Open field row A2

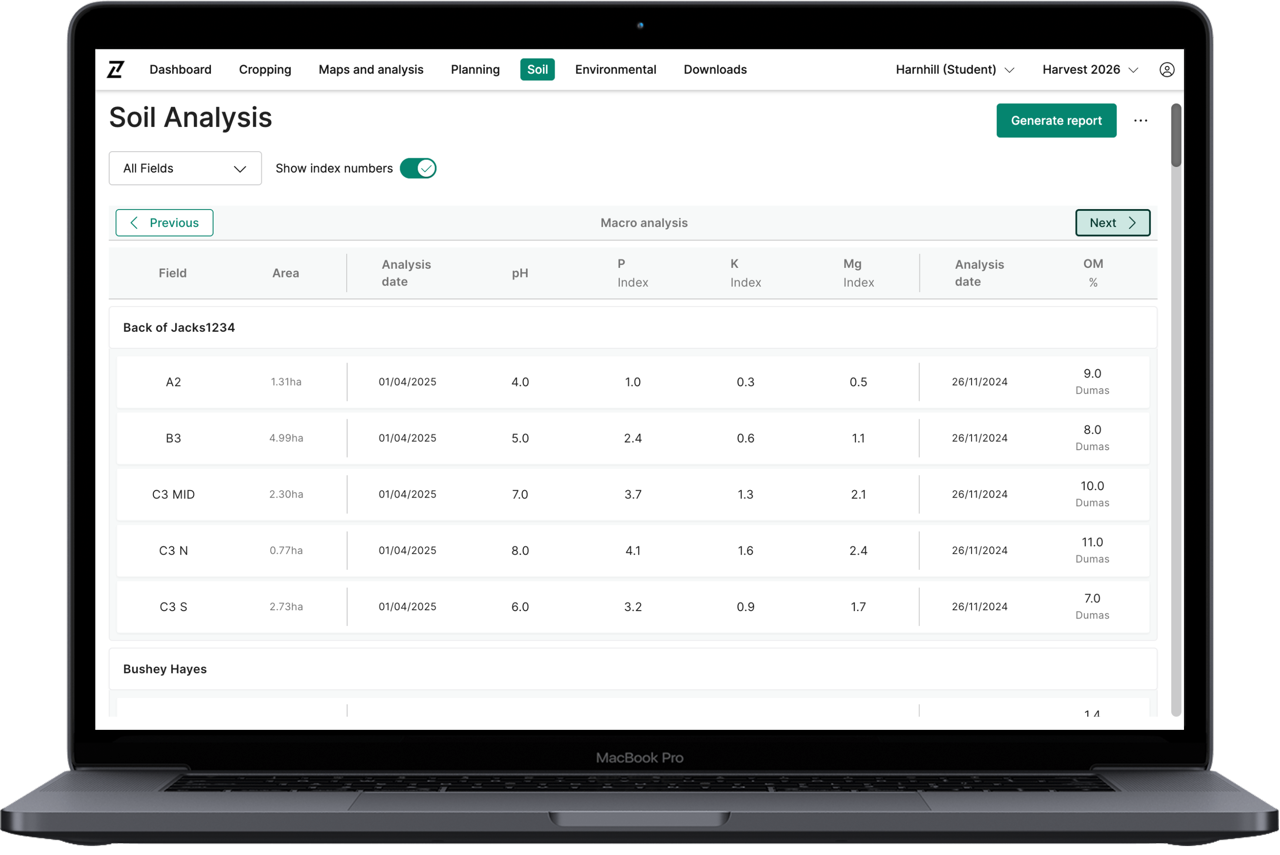coord(633,382)
